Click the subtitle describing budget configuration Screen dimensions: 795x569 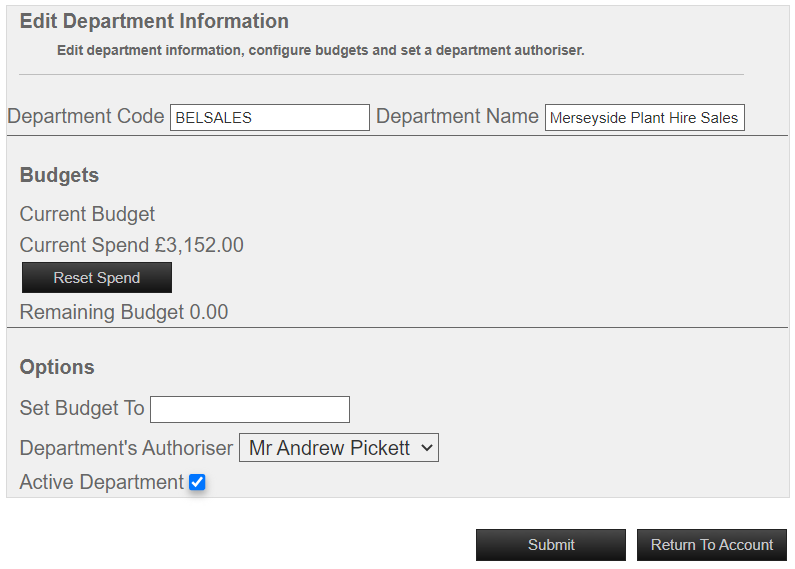click(x=320, y=50)
